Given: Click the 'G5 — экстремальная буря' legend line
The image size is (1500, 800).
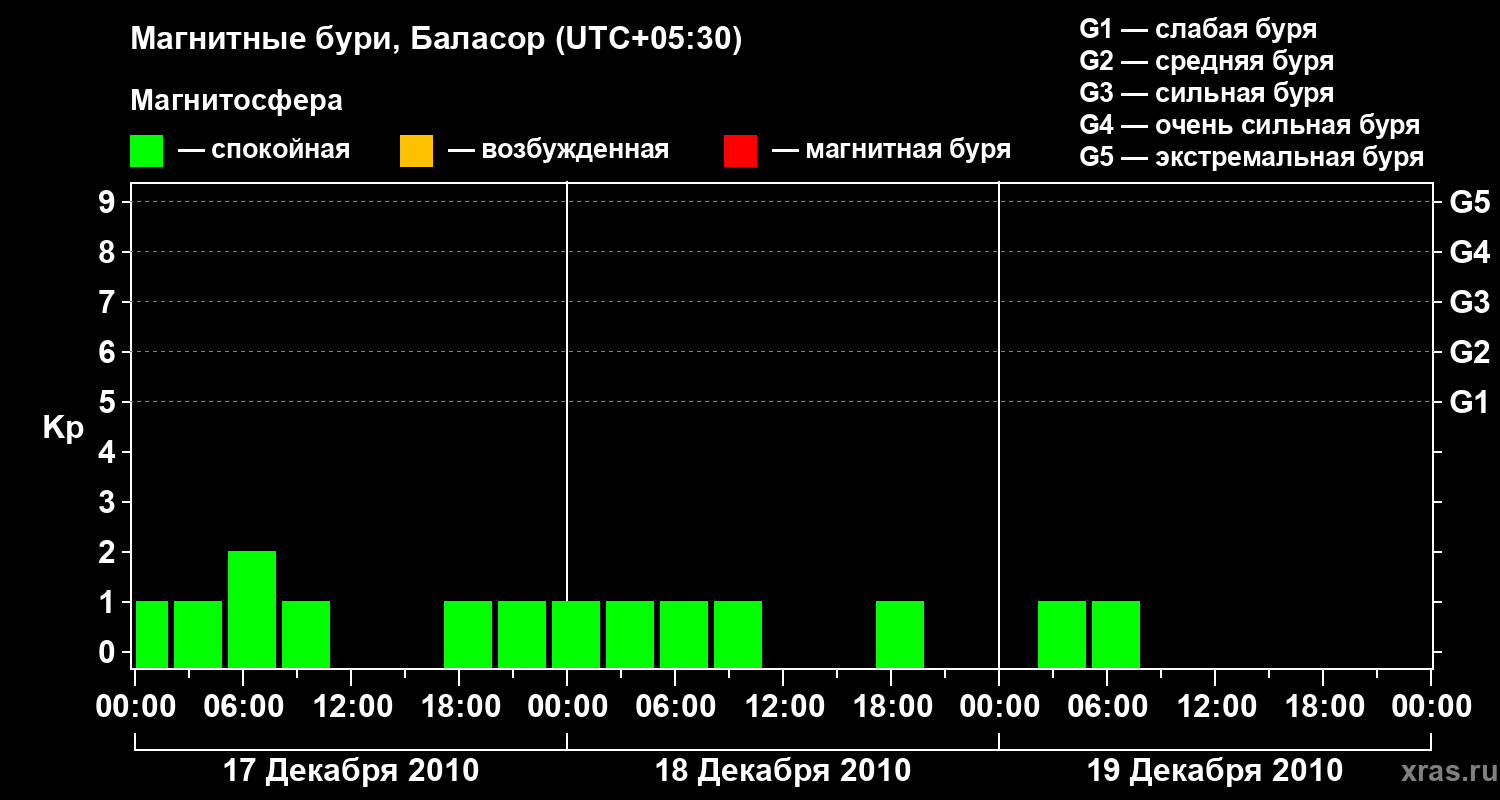Looking at the screenshot, I should click(x=1252, y=157).
